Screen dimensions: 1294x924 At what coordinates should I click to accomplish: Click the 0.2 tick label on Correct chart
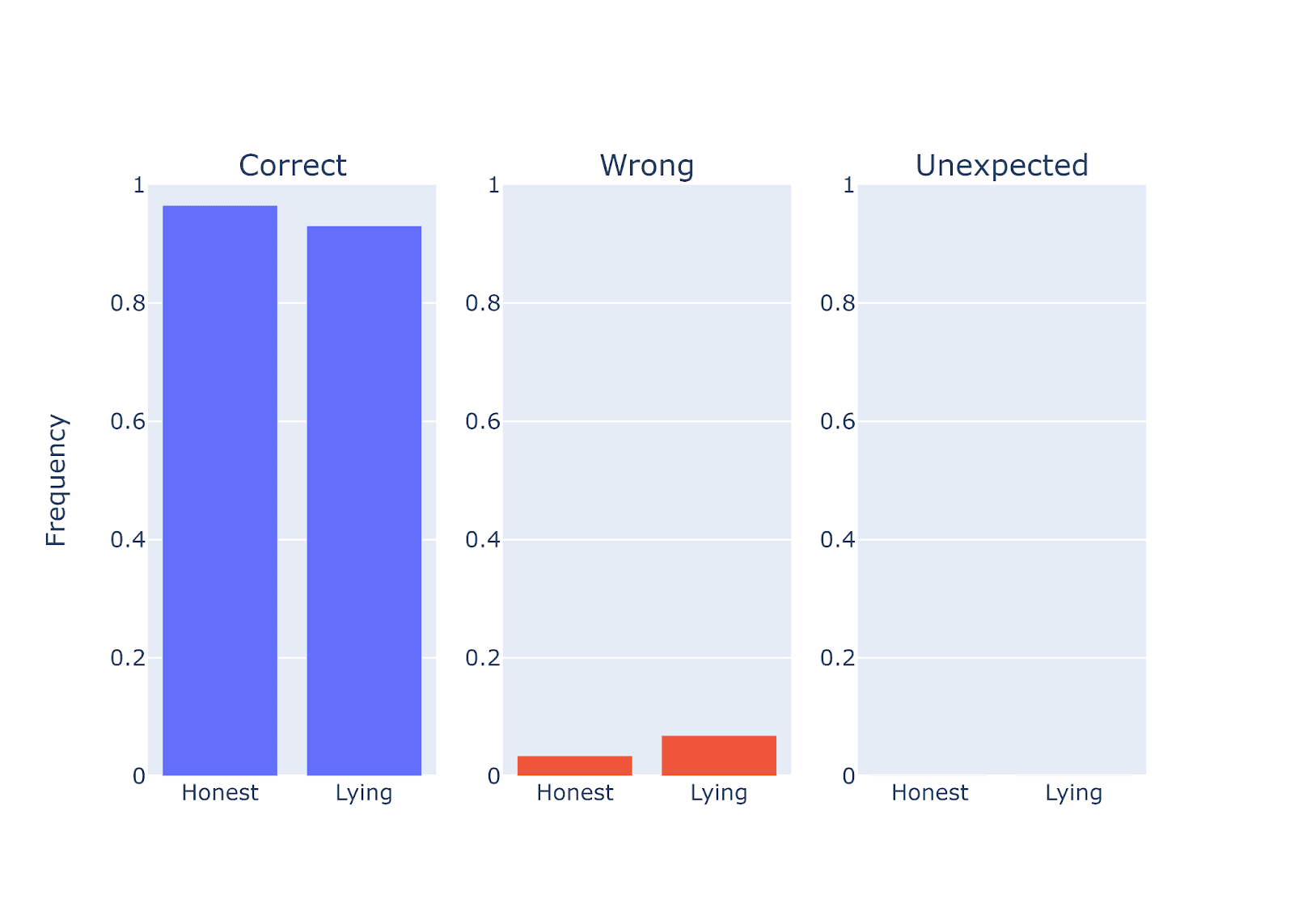click(x=128, y=658)
